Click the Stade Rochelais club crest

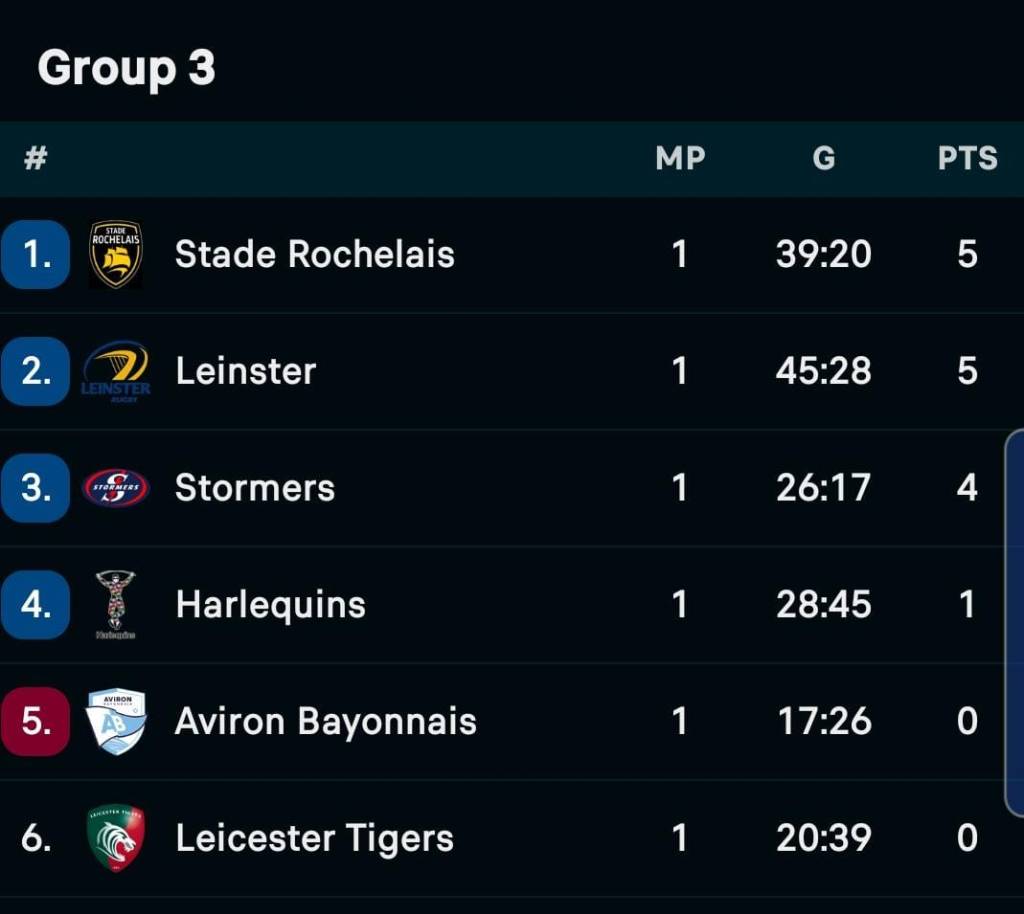pos(115,254)
